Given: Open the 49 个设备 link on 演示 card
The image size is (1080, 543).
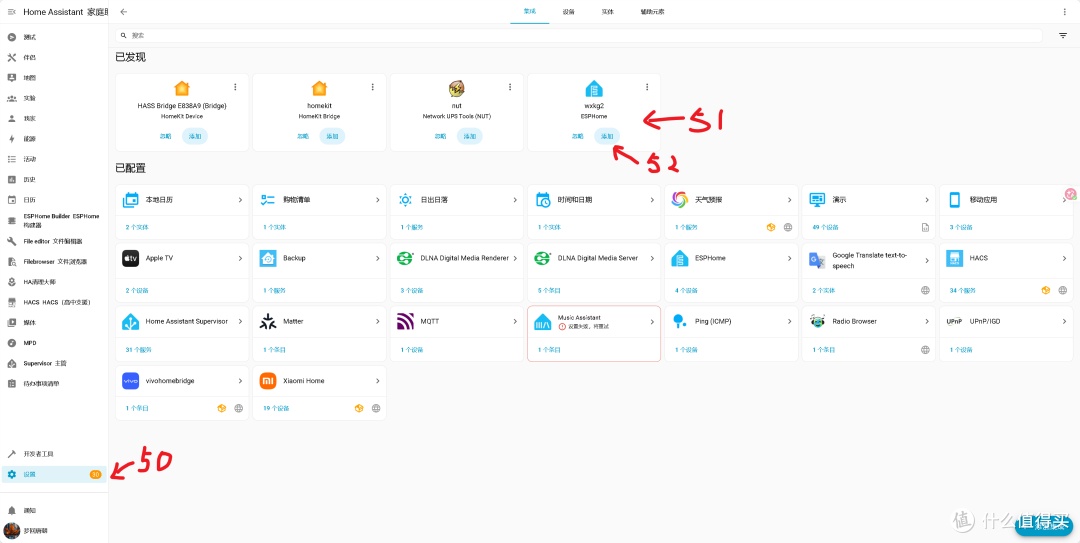Looking at the screenshot, I should (826, 227).
